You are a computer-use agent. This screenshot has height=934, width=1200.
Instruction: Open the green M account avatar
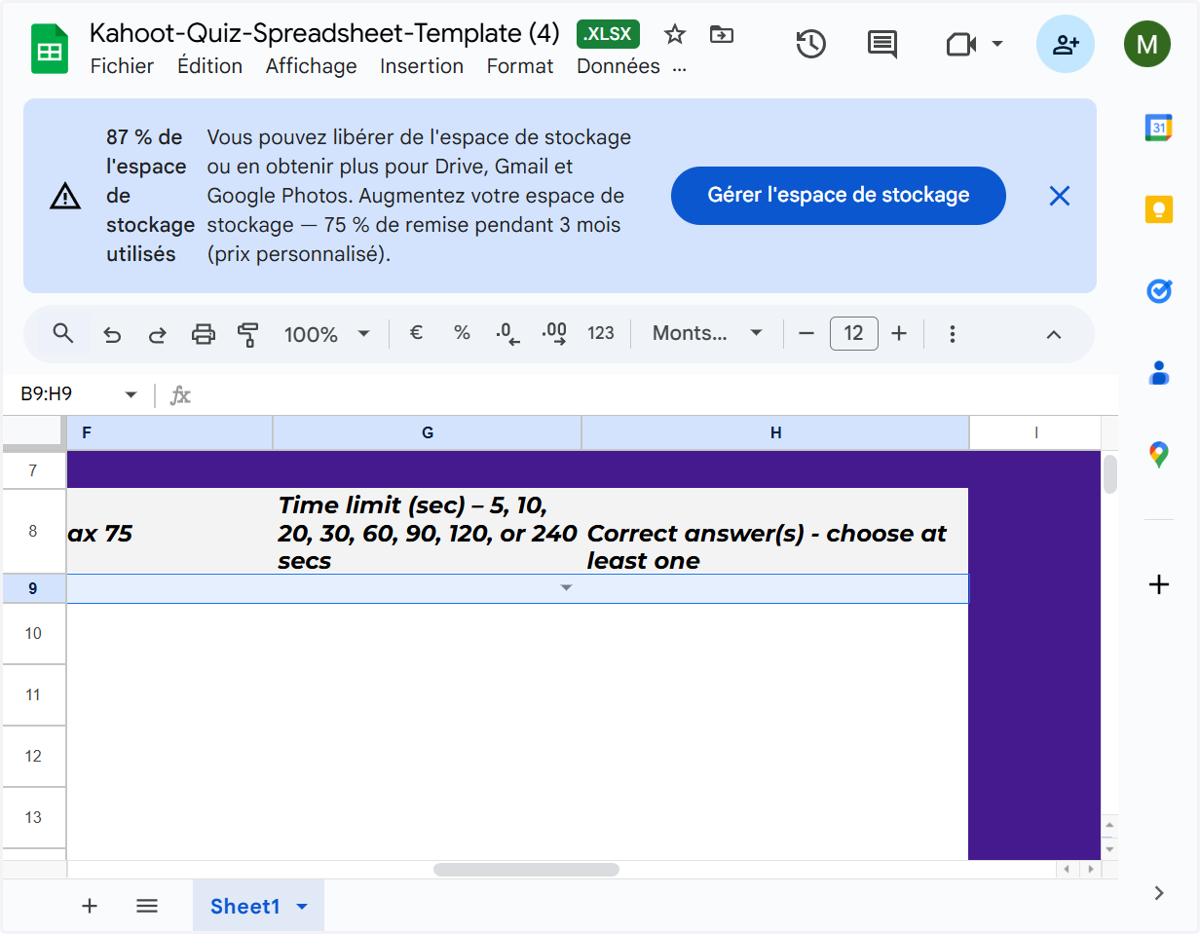[1147, 44]
